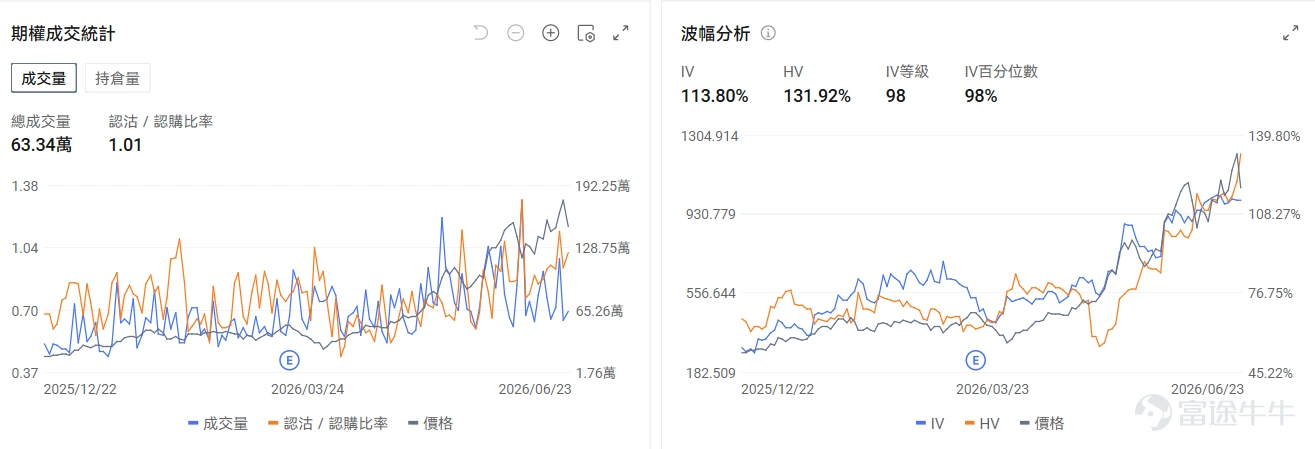This screenshot has height=449, width=1315.
Task: Zoom out with the minus circle icon
Action: pyautogui.click(x=516, y=33)
